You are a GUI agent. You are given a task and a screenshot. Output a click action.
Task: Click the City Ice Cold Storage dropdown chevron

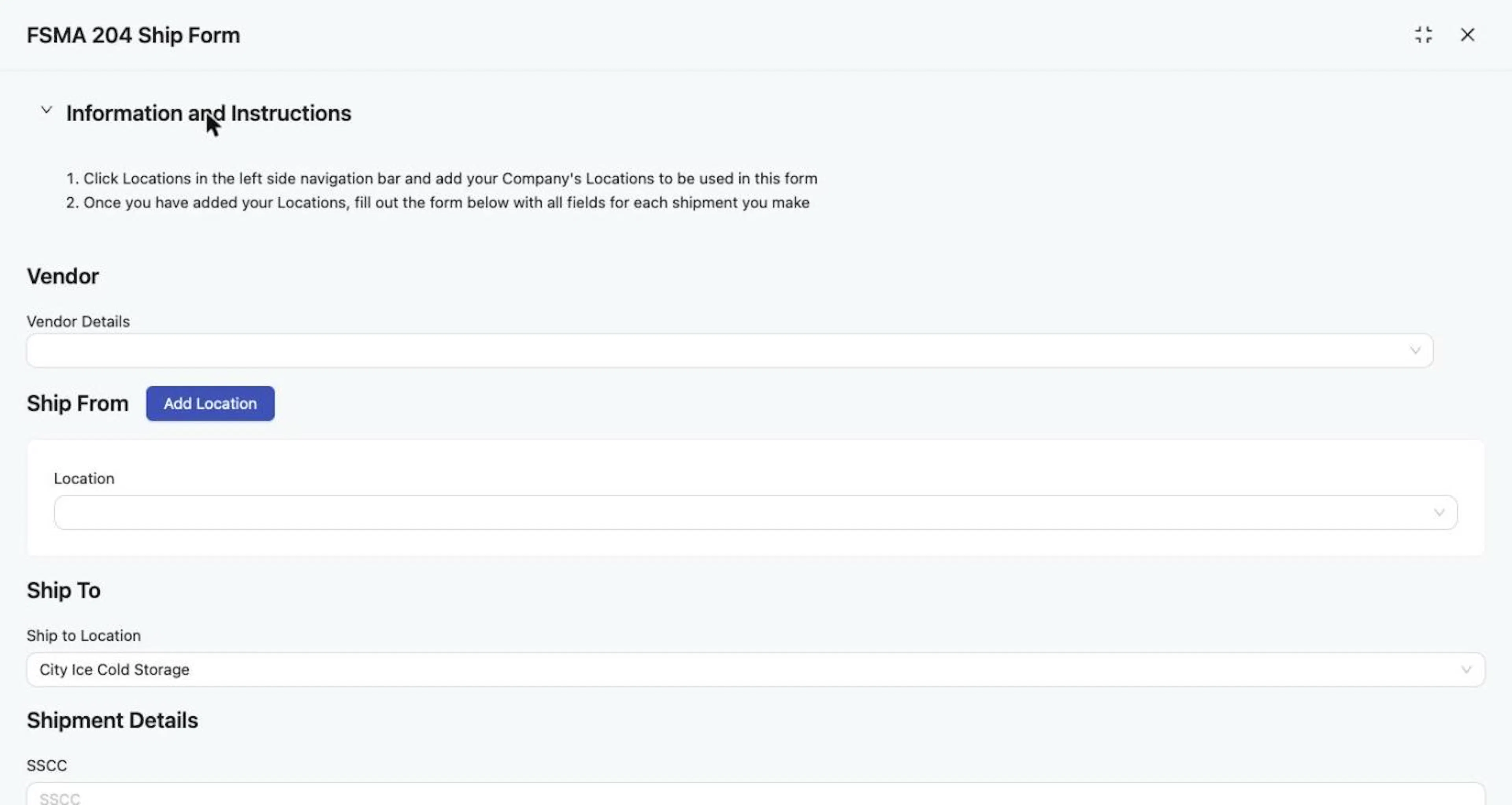(1466, 670)
